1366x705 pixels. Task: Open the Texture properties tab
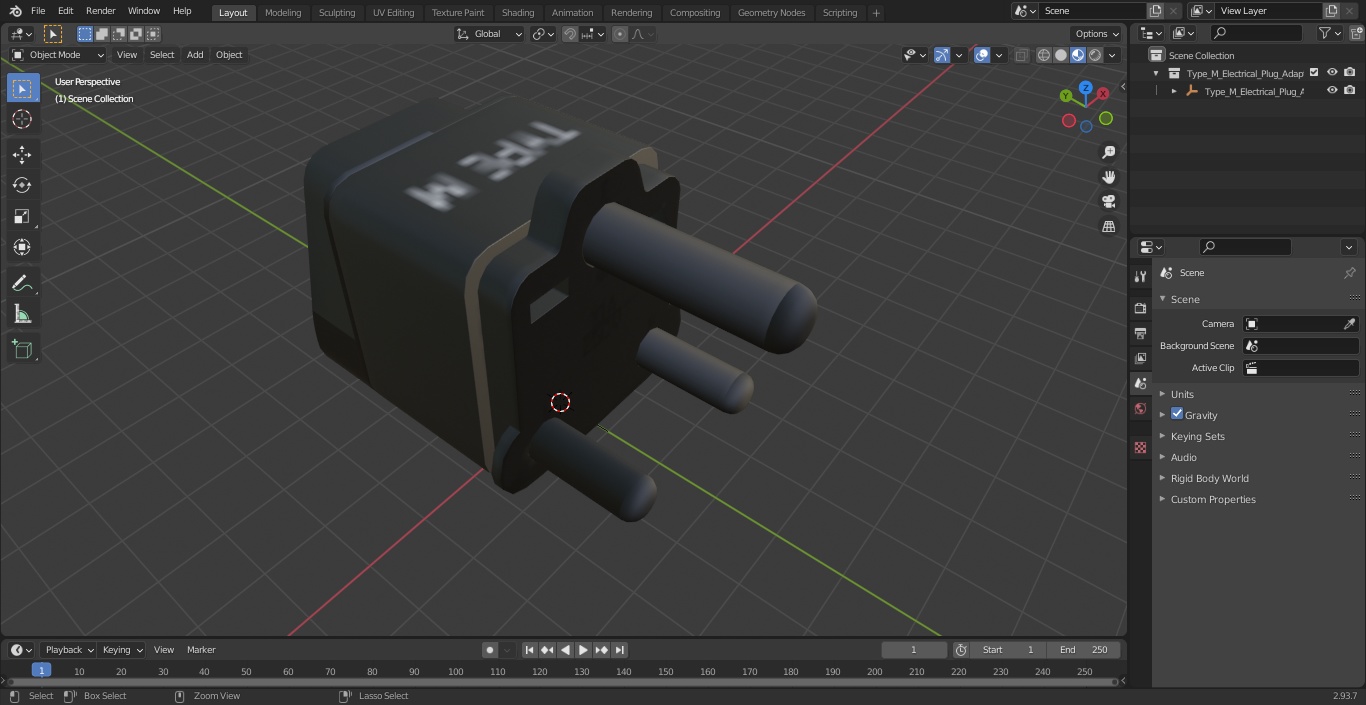point(1140,448)
